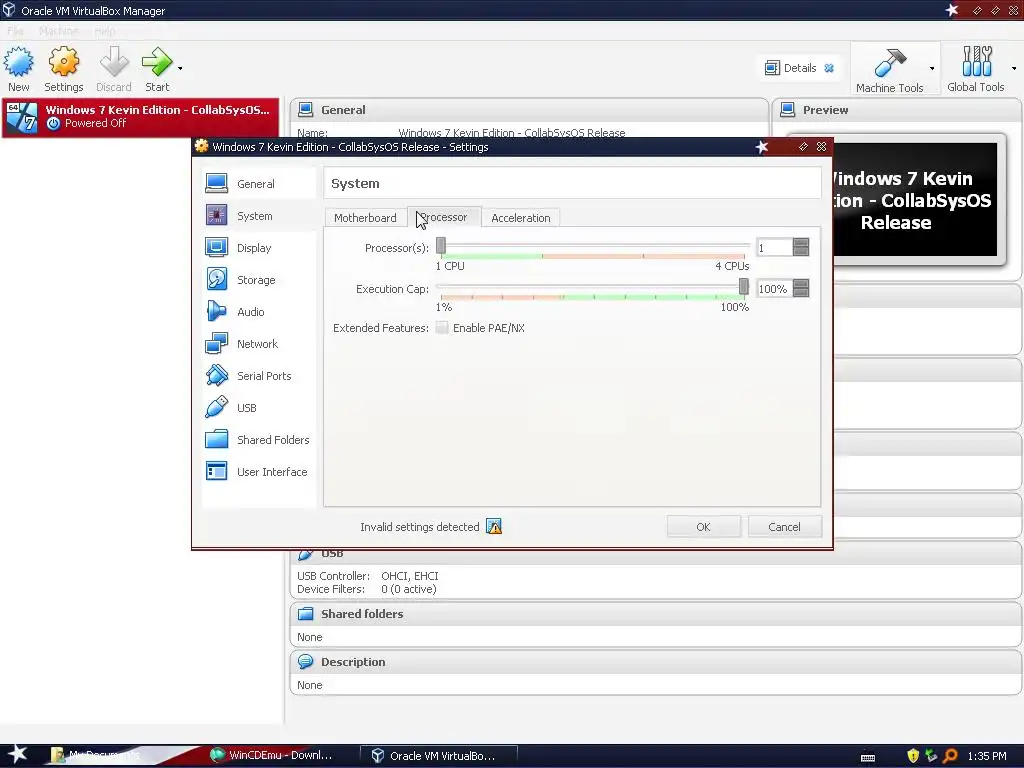
Task: Click the execution cap spinner arrows
Action: click(x=801, y=289)
